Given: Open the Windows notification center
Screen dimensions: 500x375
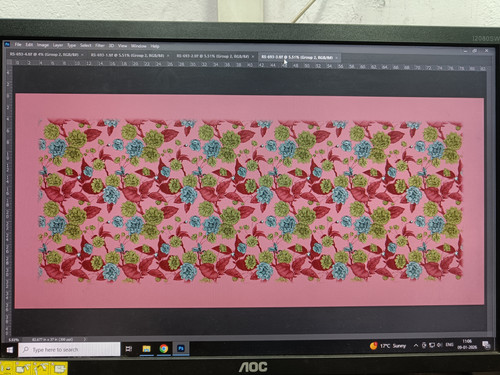Looking at the screenshot, I should pyautogui.click(x=486, y=344).
